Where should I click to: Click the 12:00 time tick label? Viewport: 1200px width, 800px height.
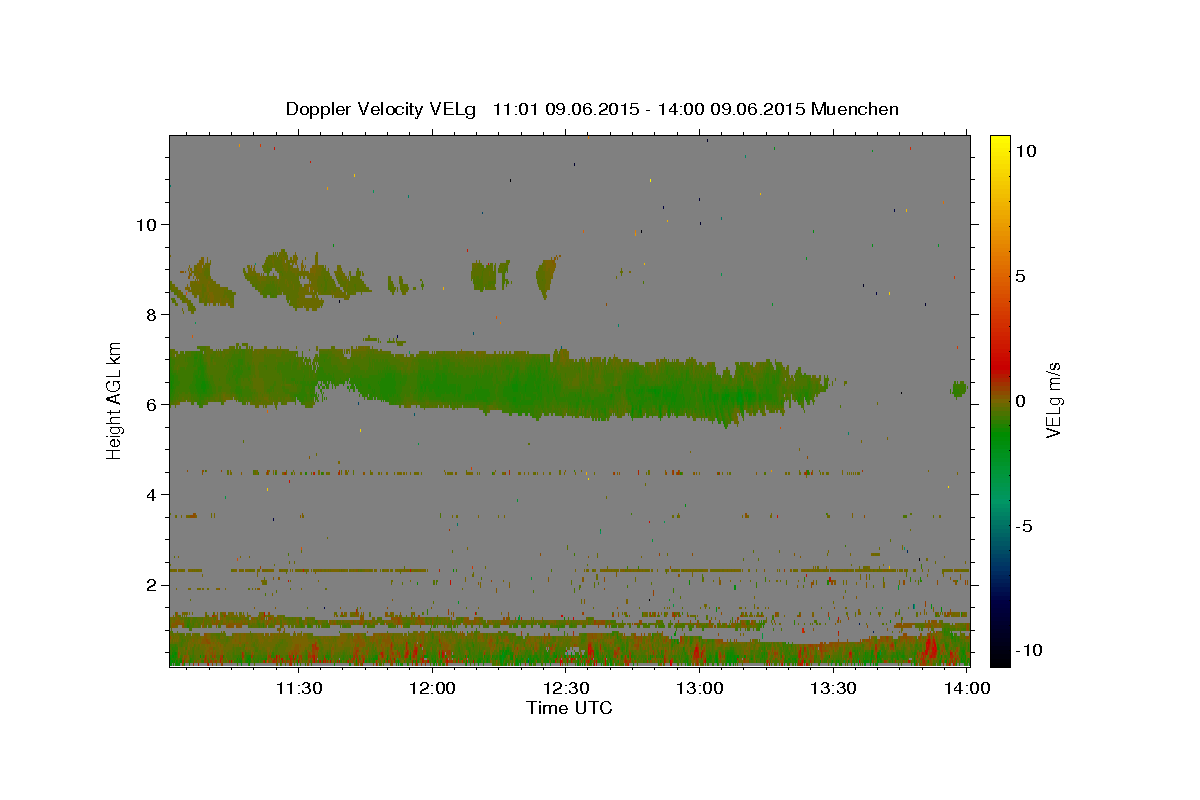click(433, 688)
